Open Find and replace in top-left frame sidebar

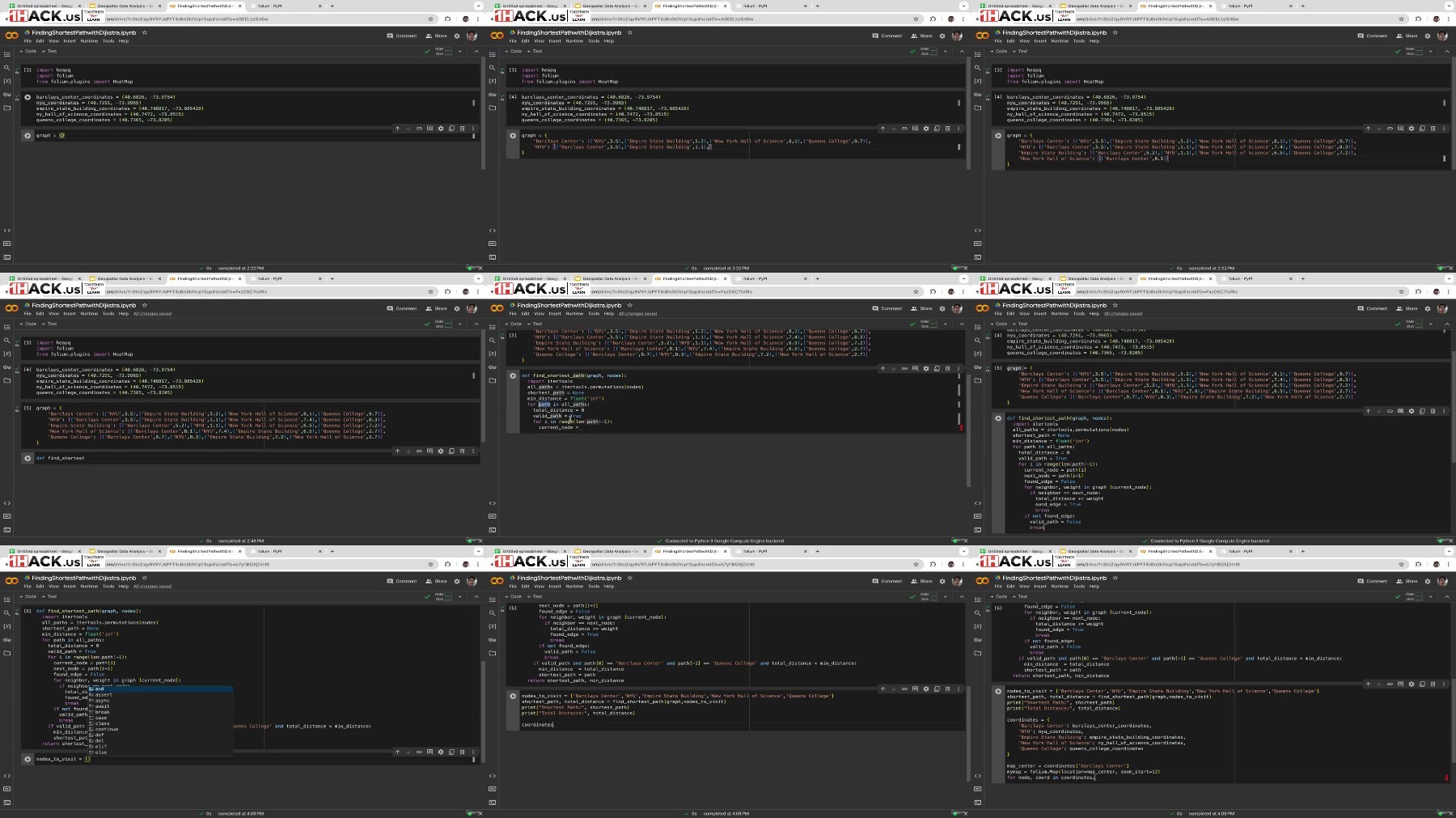coord(7,68)
